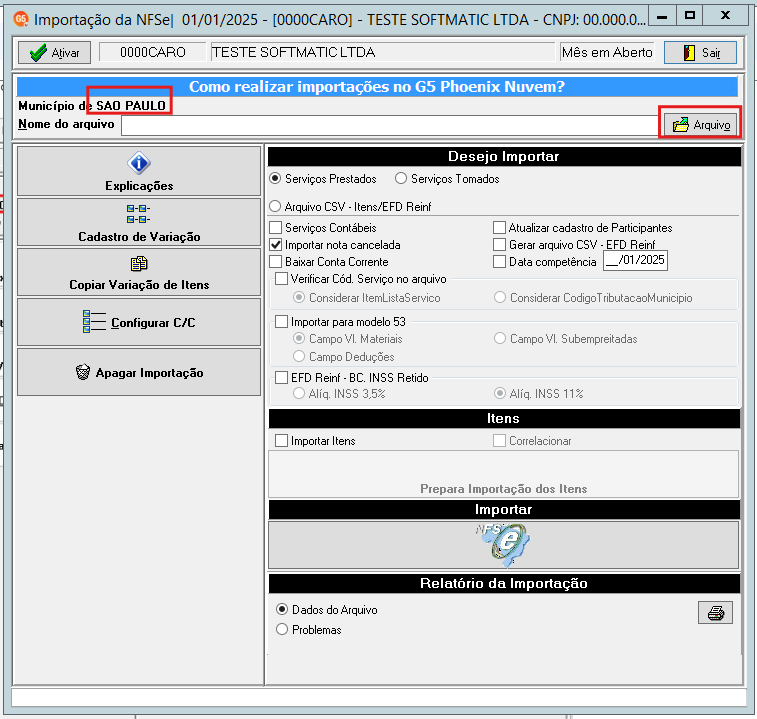
Task: Click the Nome do arquivo input field
Action: (390, 126)
